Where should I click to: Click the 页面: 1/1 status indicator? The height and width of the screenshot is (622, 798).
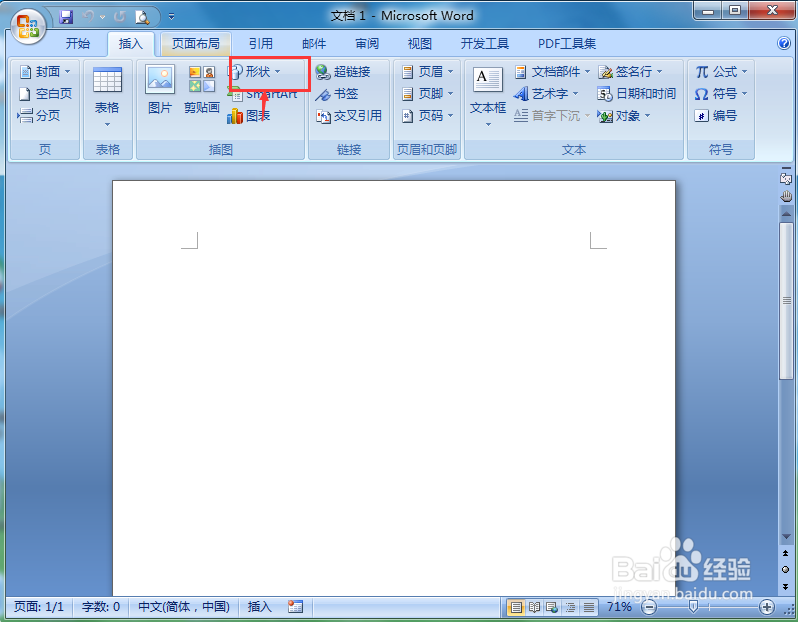coord(39,607)
